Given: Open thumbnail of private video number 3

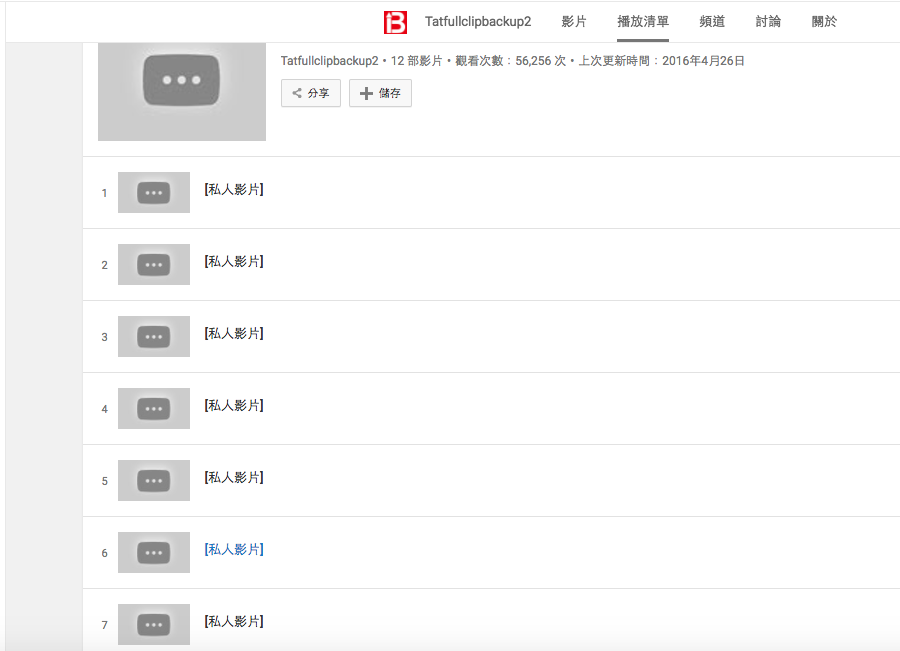Looking at the screenshot, I should (154, 336).
